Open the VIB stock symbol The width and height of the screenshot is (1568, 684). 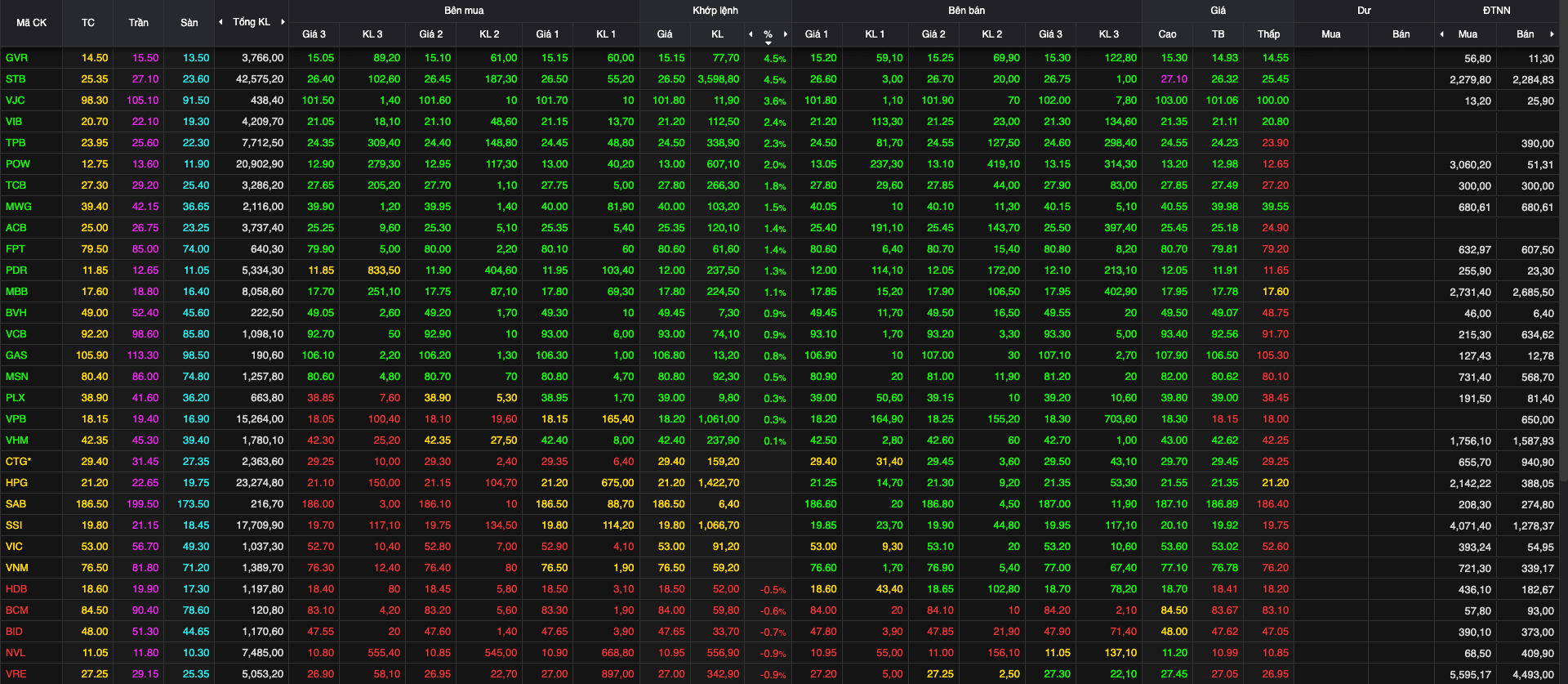pyautogui.click(x=14, y=122)
